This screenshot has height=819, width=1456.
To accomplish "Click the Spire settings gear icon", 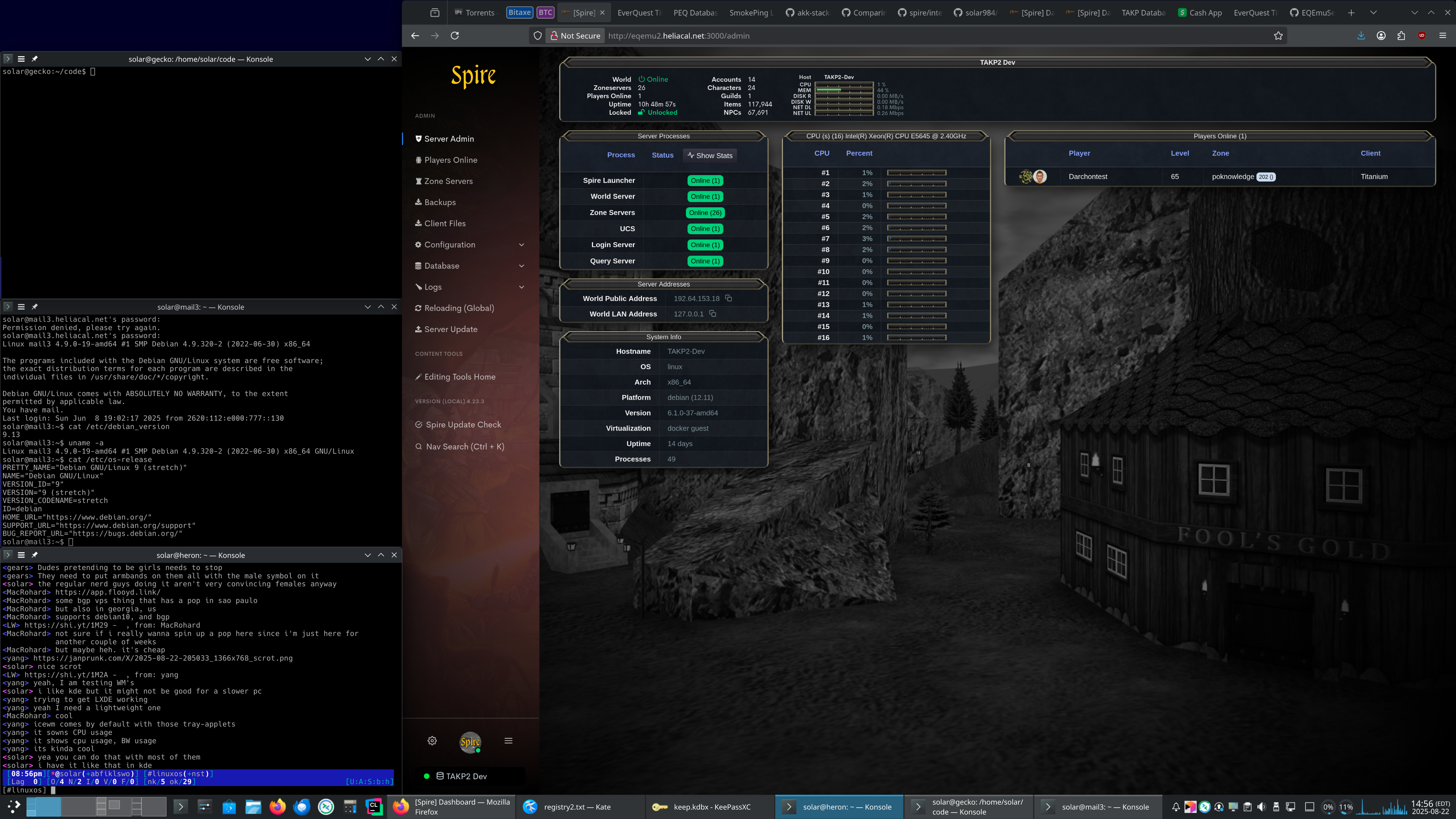I will click(x=432, y=741).
